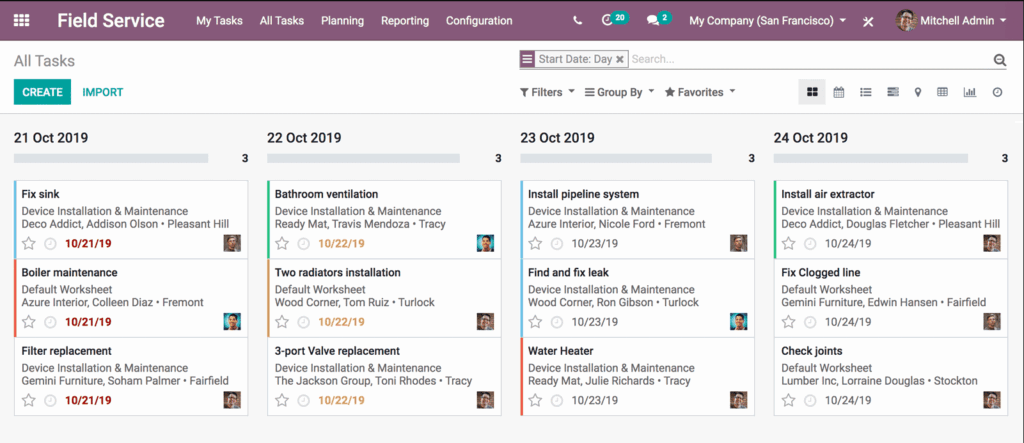
Task: Switch to list view
Action: [x=866, y=92]
